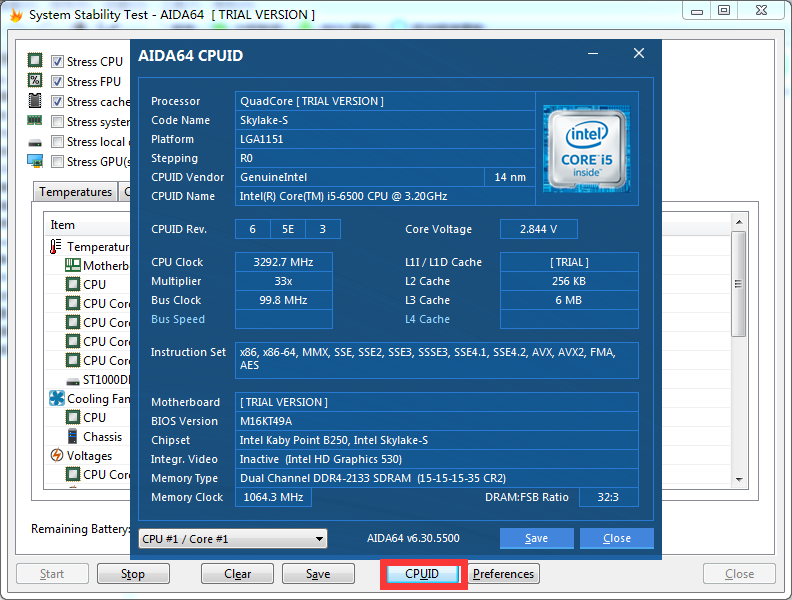Image resolution: width=792 pixels, height=600 pixels.
Task: Uncheck the Stress CPU checkbox
Action: point(58,62)
